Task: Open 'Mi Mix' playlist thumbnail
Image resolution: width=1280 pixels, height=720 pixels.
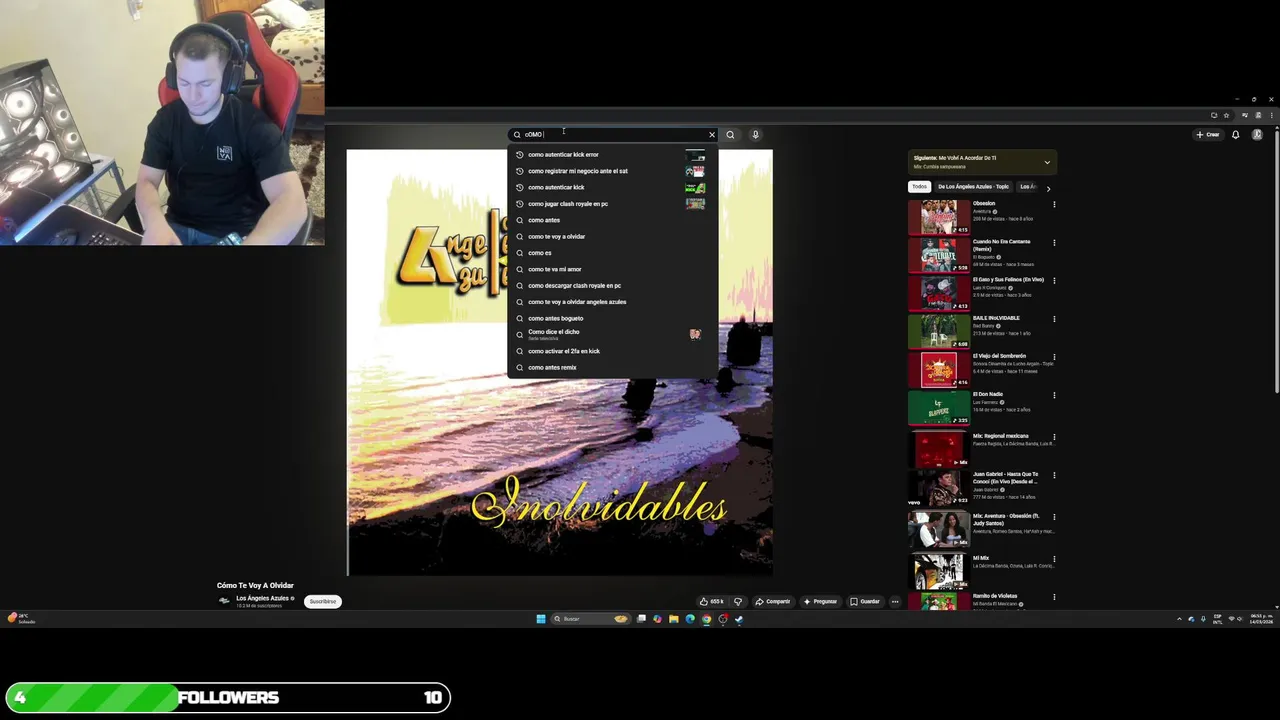Action: tap(938, 572)
